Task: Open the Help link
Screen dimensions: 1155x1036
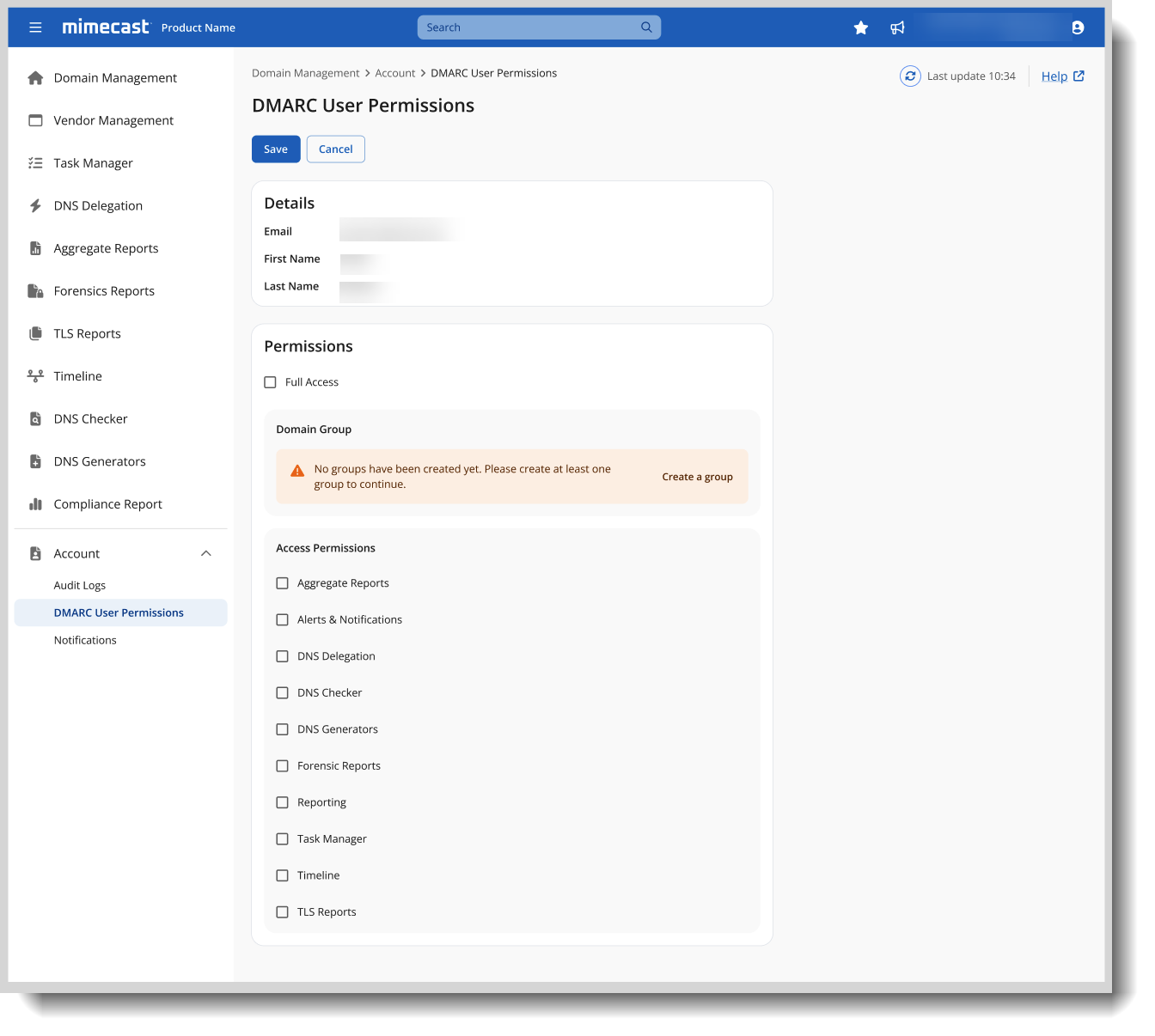Action: pyautogui.click(x=1054, y=76)
